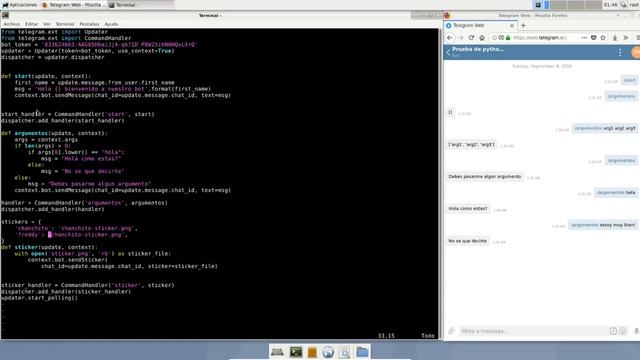
Task: Open page actions three-dot menu in address bar
Action: click(584, 38)
